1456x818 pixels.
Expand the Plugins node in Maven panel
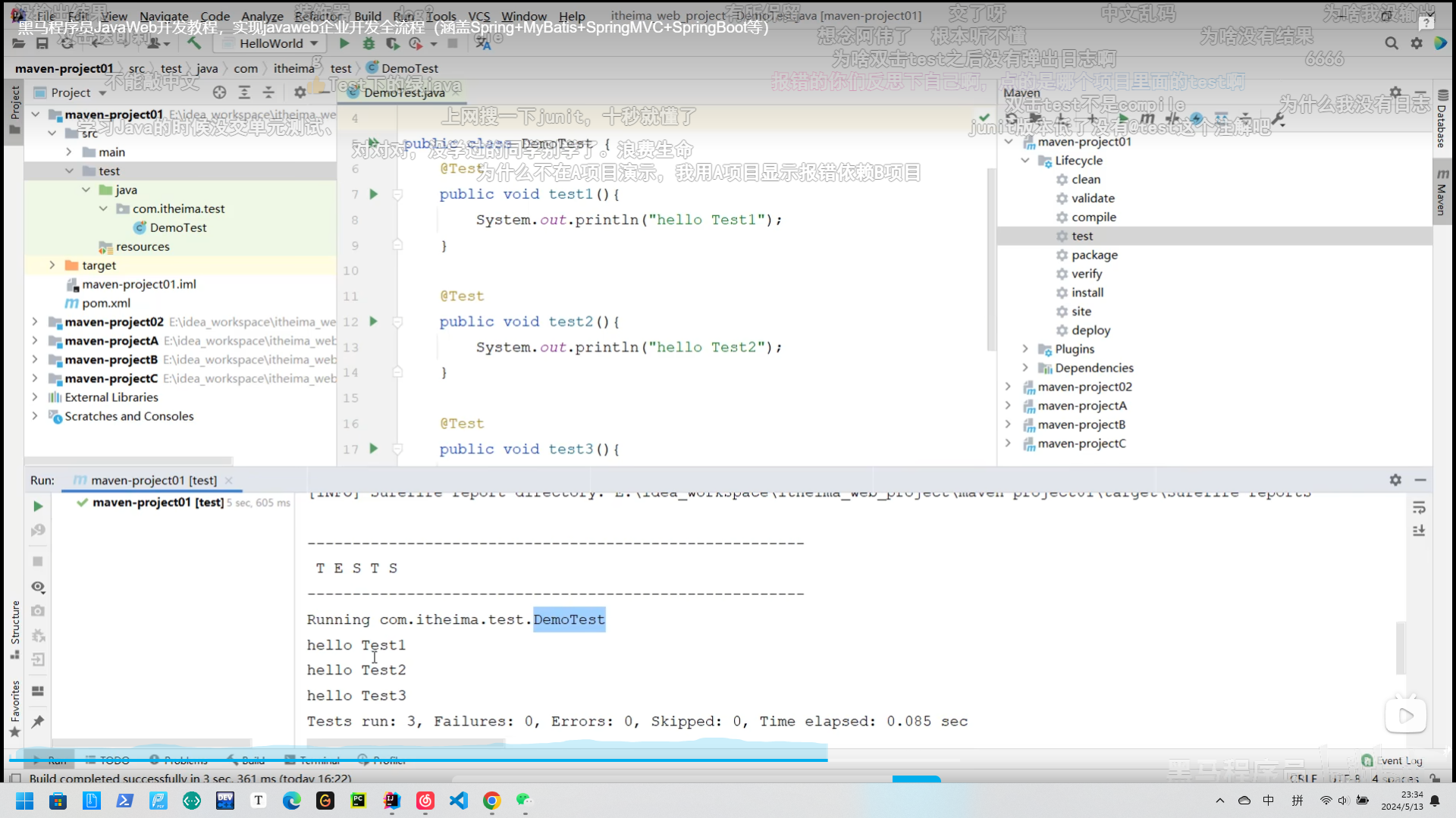point(1025,349)
